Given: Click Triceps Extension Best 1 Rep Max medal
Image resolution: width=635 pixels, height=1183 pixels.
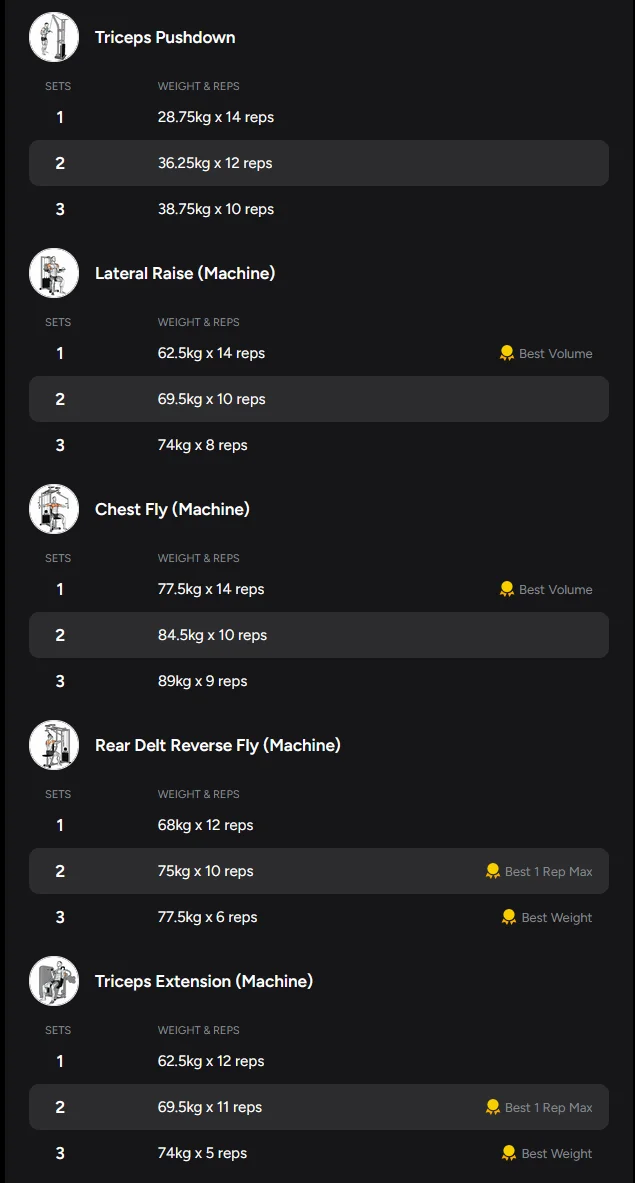Looking at the screenshot, I should click(493, 1107).
